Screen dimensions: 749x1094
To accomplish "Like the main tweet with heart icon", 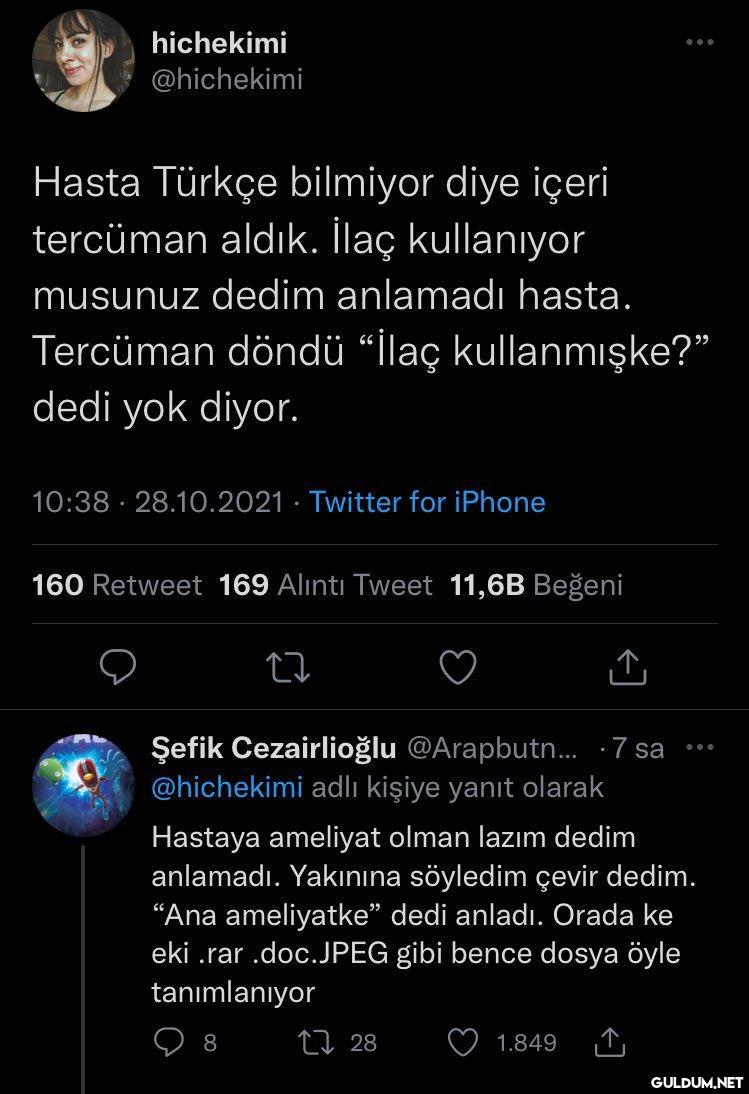I will [458, 667].
